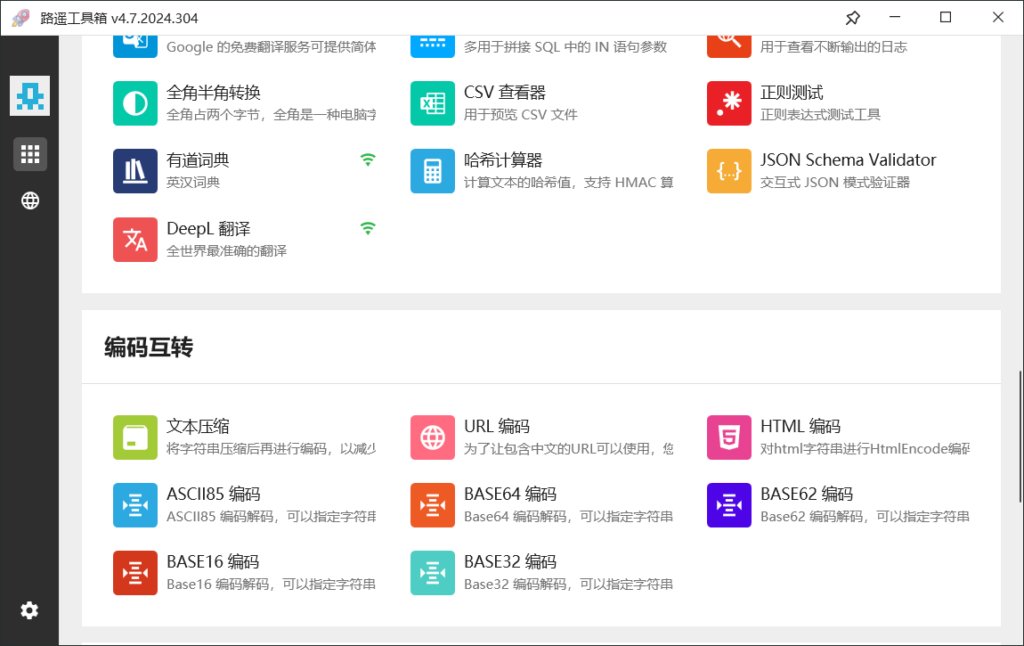Switch to the grid tools view in sidebar
This screenshot has height=646, width=1024.
click(x=30, y=154)
